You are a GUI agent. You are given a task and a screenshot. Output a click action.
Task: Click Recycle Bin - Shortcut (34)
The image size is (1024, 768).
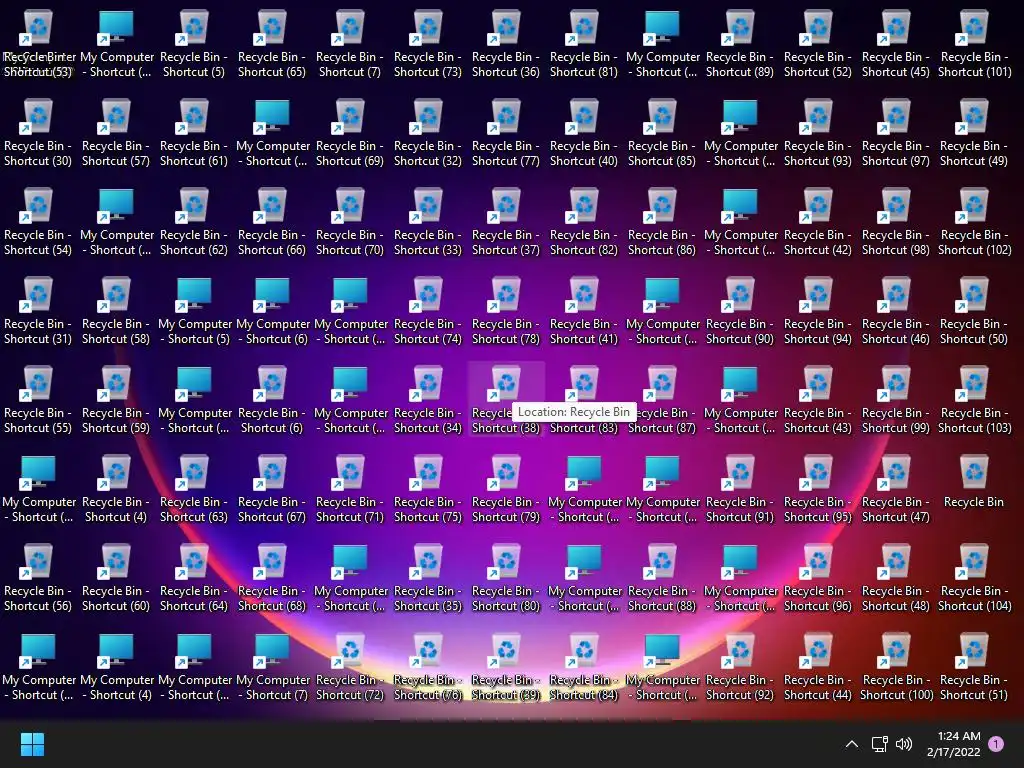[428, 400]
